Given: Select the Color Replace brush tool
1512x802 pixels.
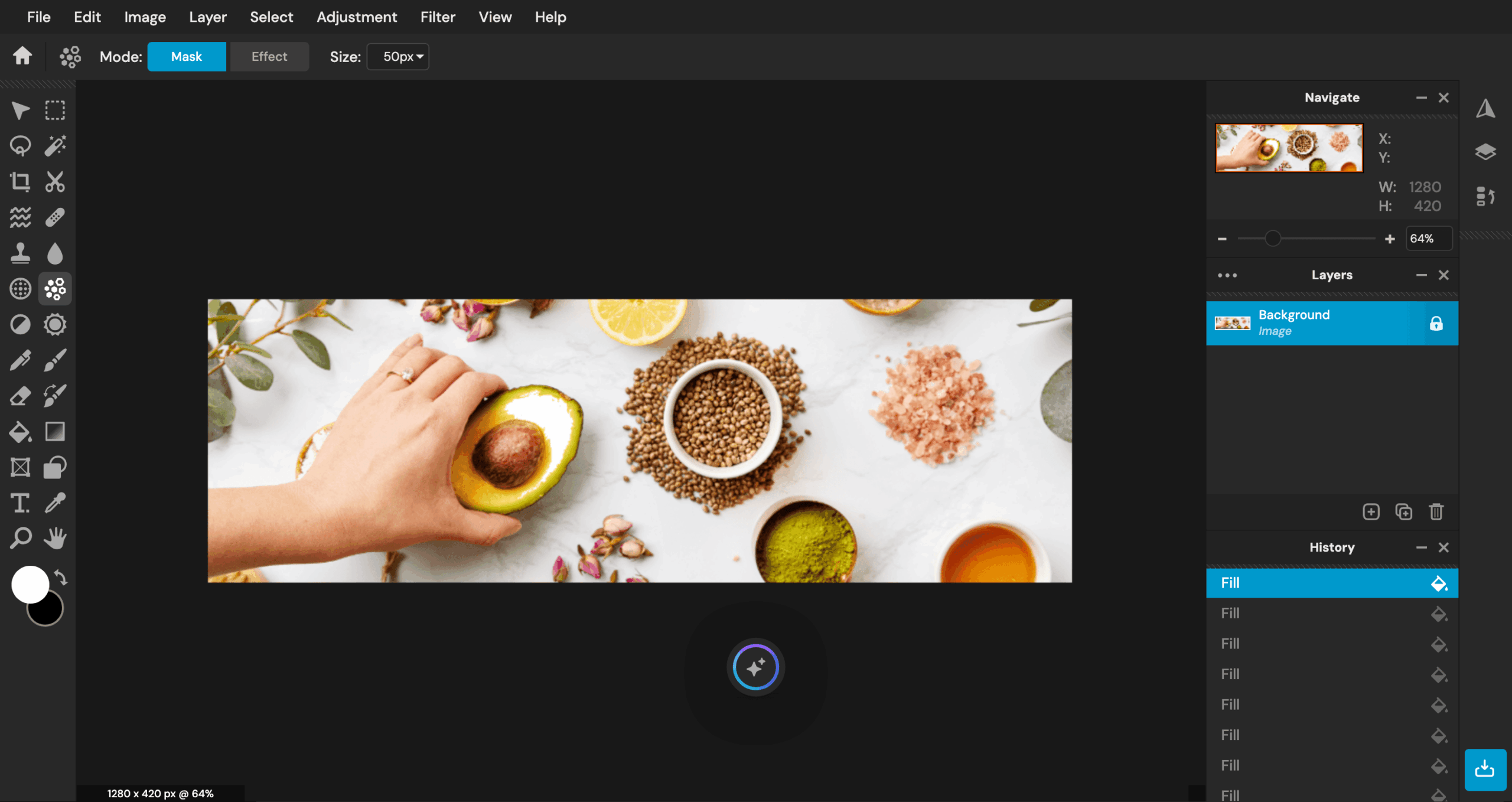Looking at the screenshot, I should [55, 396].
